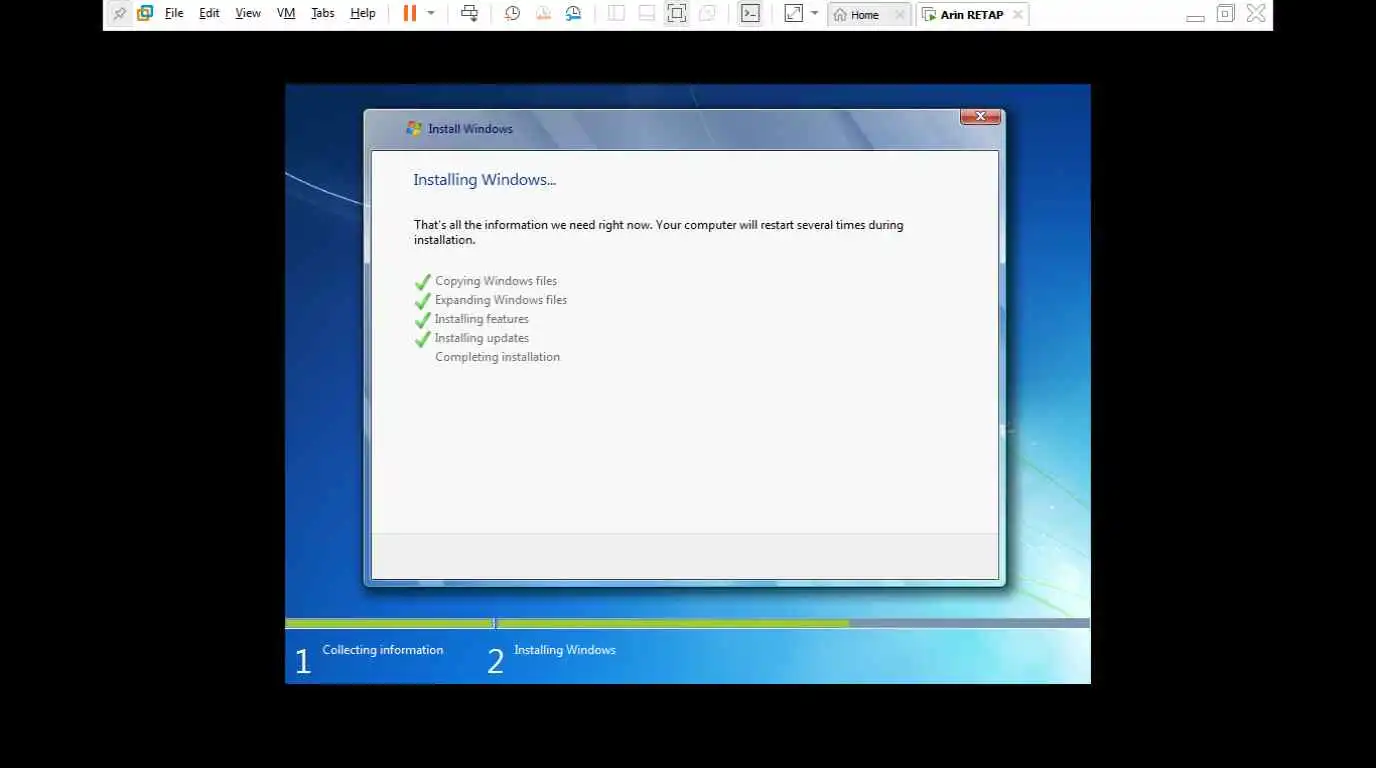1376x768 pixels.
Task: Open the snapshot manager icon
Action: pyautogui.click(x=573, y=14)
